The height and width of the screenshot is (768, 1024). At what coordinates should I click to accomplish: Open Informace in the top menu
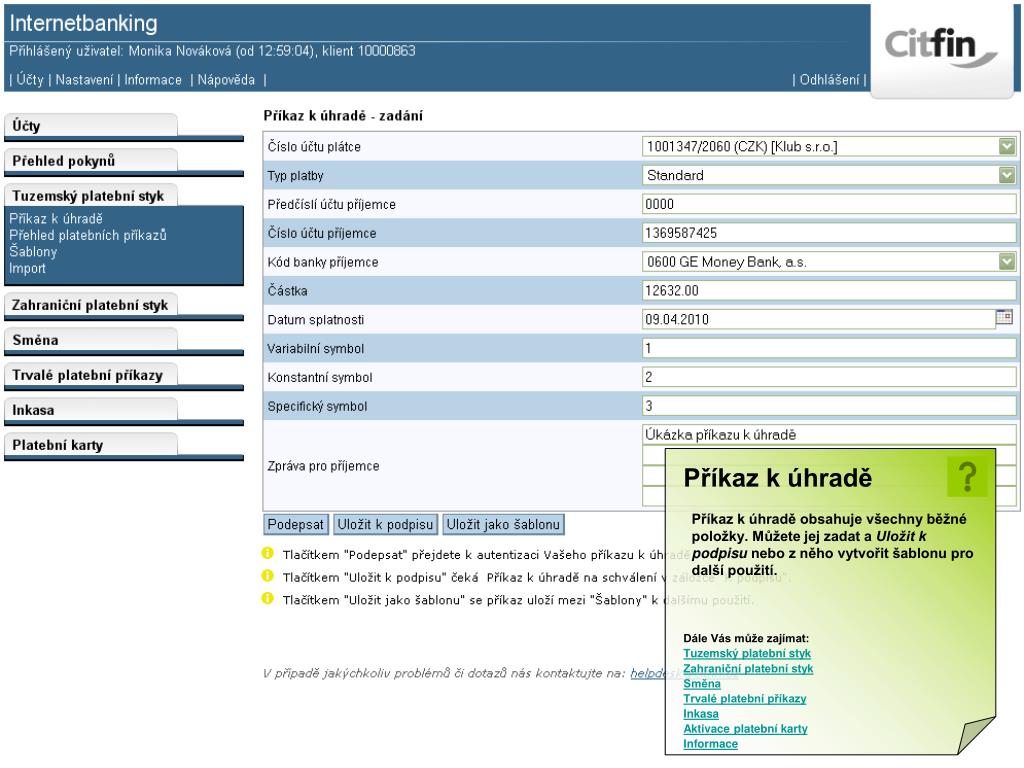point(153,80)
